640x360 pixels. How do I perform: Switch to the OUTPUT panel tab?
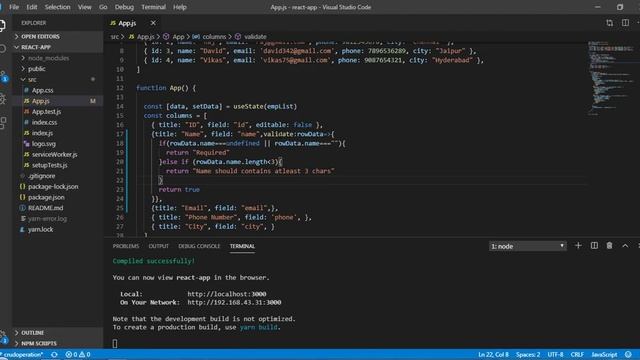coord(158,246)
